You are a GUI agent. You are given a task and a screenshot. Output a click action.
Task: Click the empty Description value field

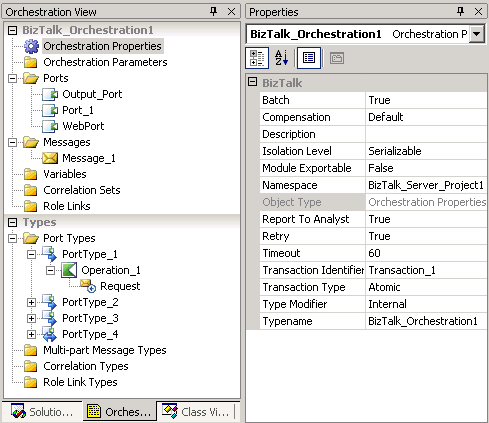coord(426,134)
